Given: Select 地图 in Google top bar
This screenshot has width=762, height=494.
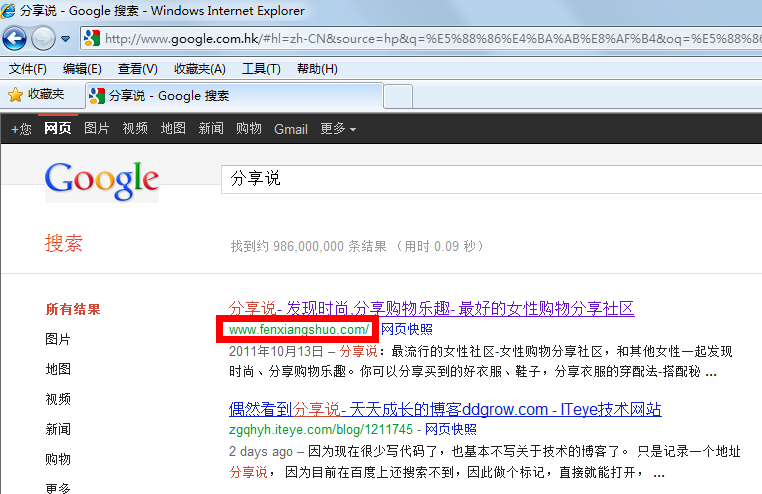Looking at the screenshot, I should click(173, 128).
